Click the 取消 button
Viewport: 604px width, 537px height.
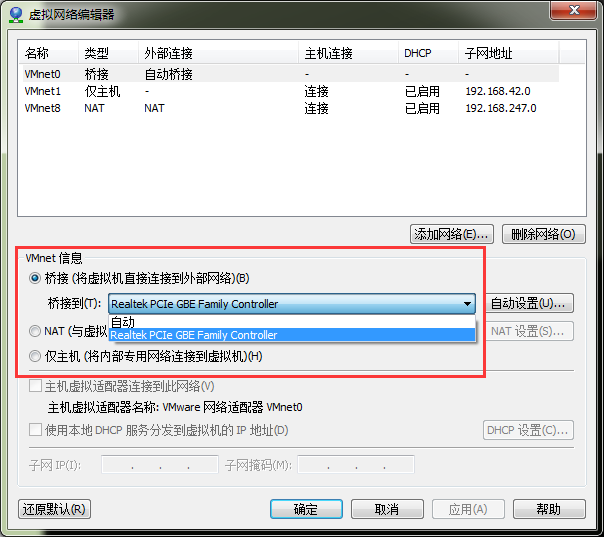point(387,509)
